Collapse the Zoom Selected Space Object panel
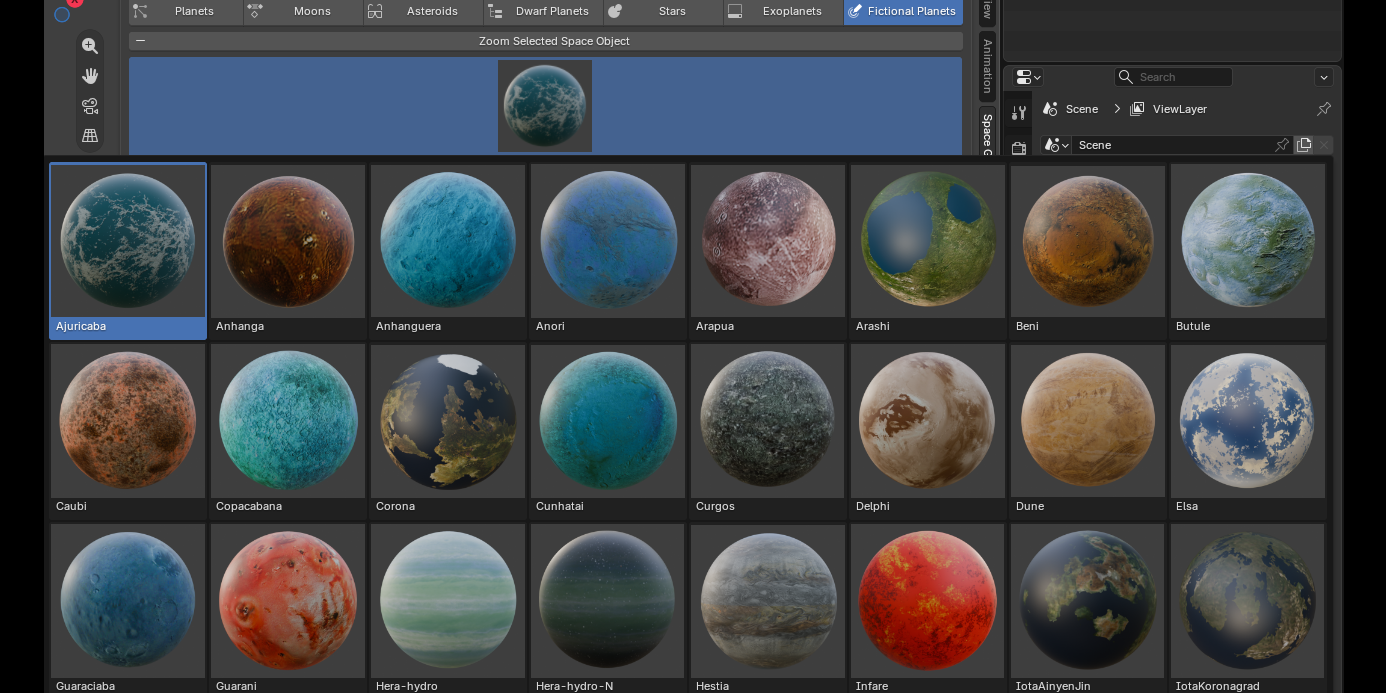The image size is (1386, 693). [141, 41]
